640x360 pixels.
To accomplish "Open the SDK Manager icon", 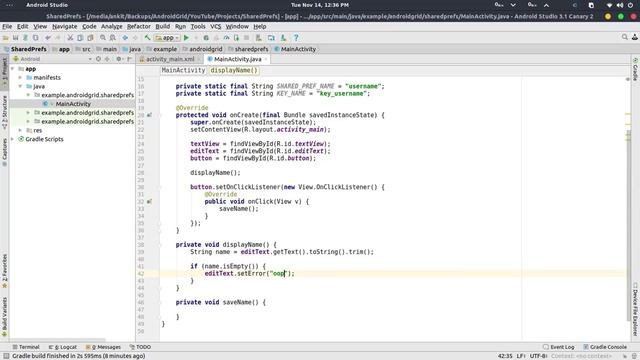I will point(283,38).
